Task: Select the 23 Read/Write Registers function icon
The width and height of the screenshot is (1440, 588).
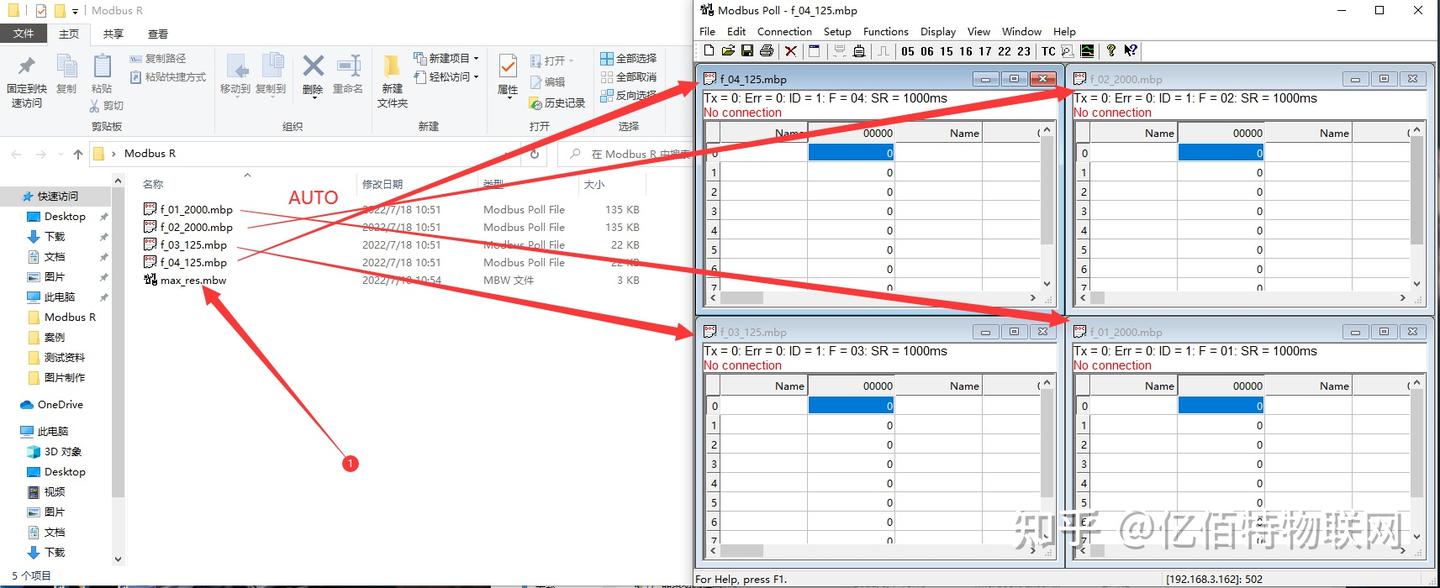Action: tap(1024, 51)
